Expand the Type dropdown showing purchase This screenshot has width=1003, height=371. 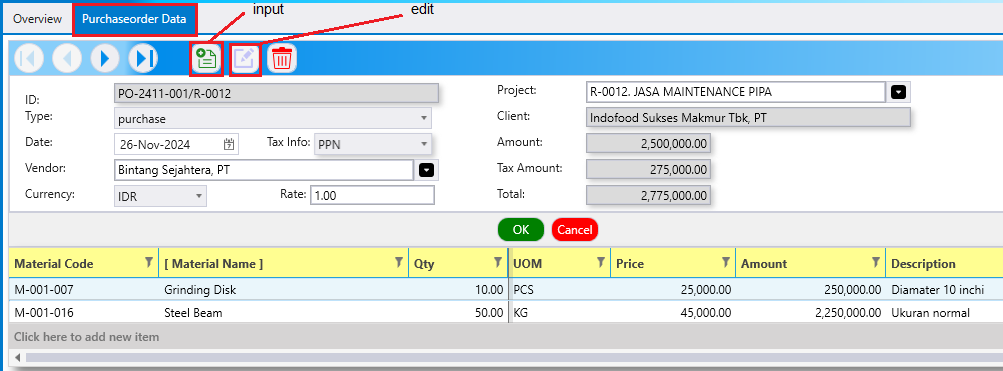[423, 118]
